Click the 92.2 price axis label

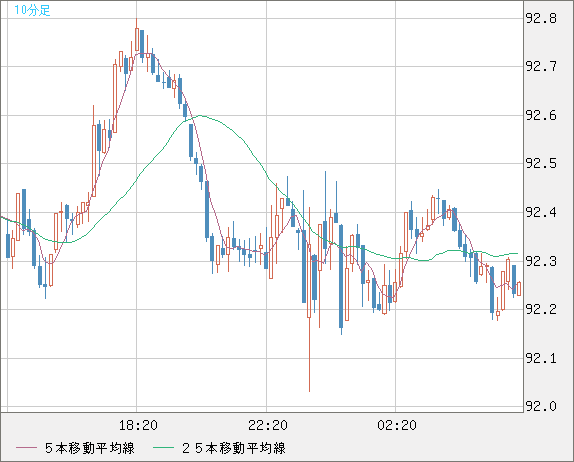541,309
